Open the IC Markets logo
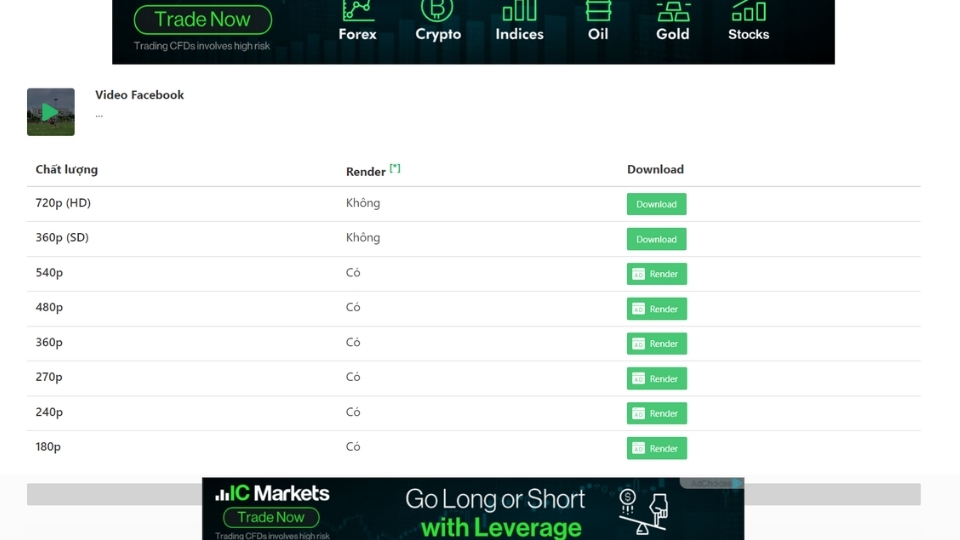 pos(272,493)
